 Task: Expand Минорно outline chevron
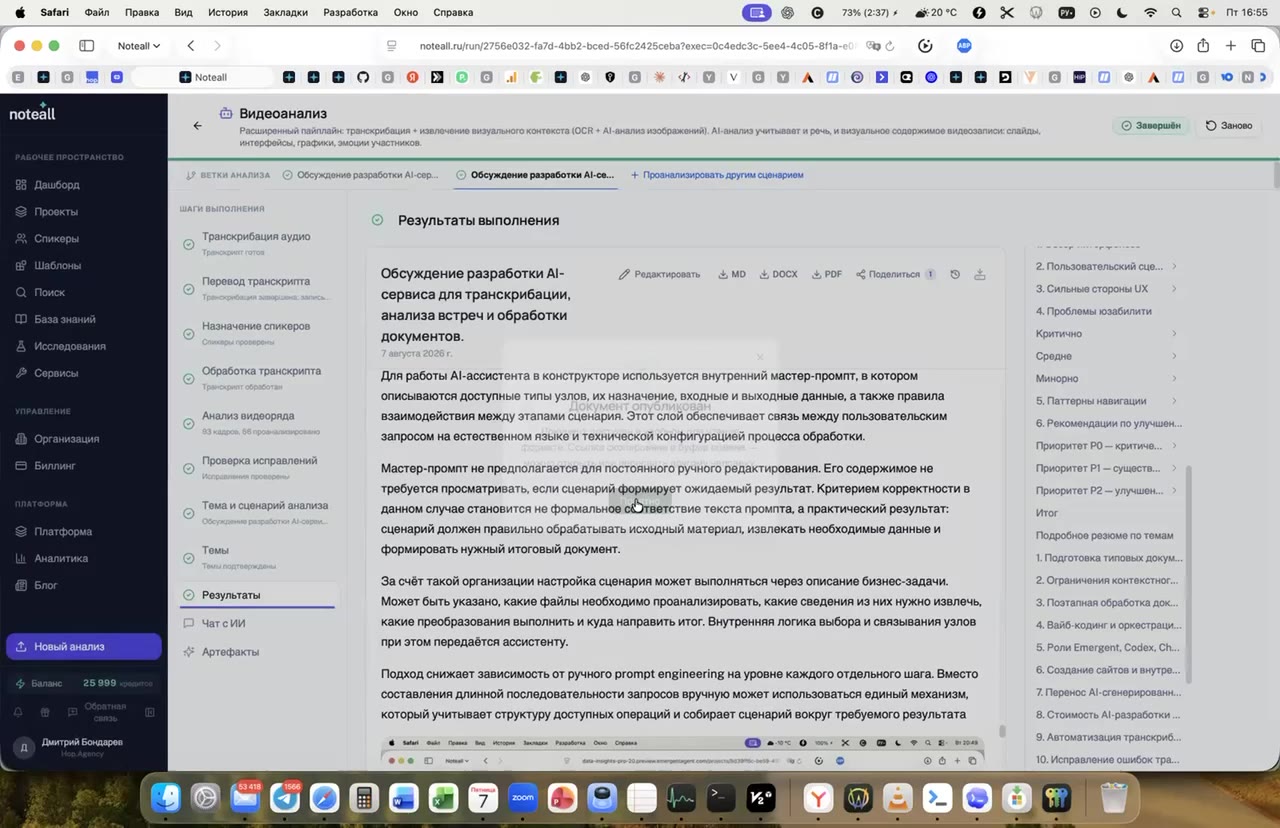[1174, 379]
